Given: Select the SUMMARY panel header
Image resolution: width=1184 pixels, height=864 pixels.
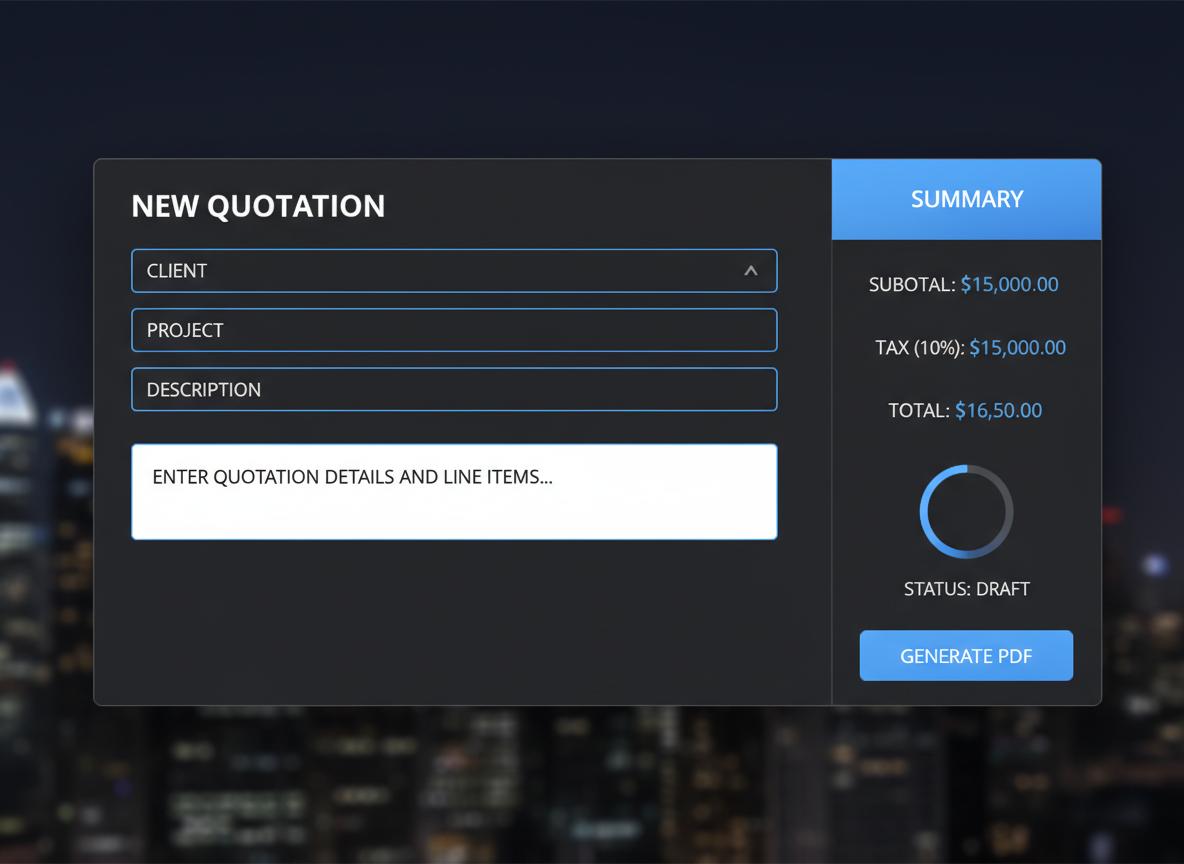Looking at the screenshot, I should (966, 199).
